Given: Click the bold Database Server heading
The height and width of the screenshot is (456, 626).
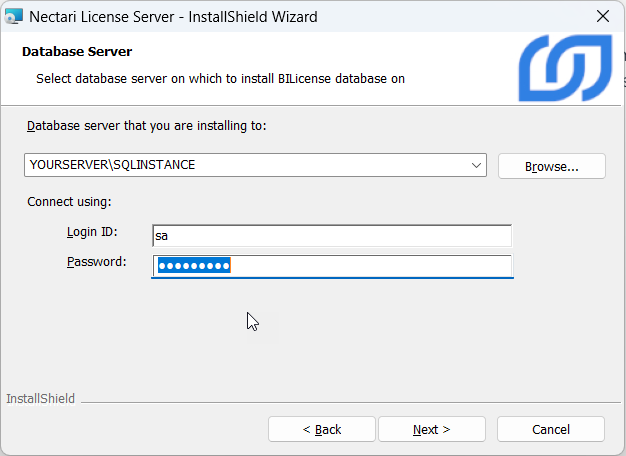Looking at the screenshot, I should [x=77, y=51].
